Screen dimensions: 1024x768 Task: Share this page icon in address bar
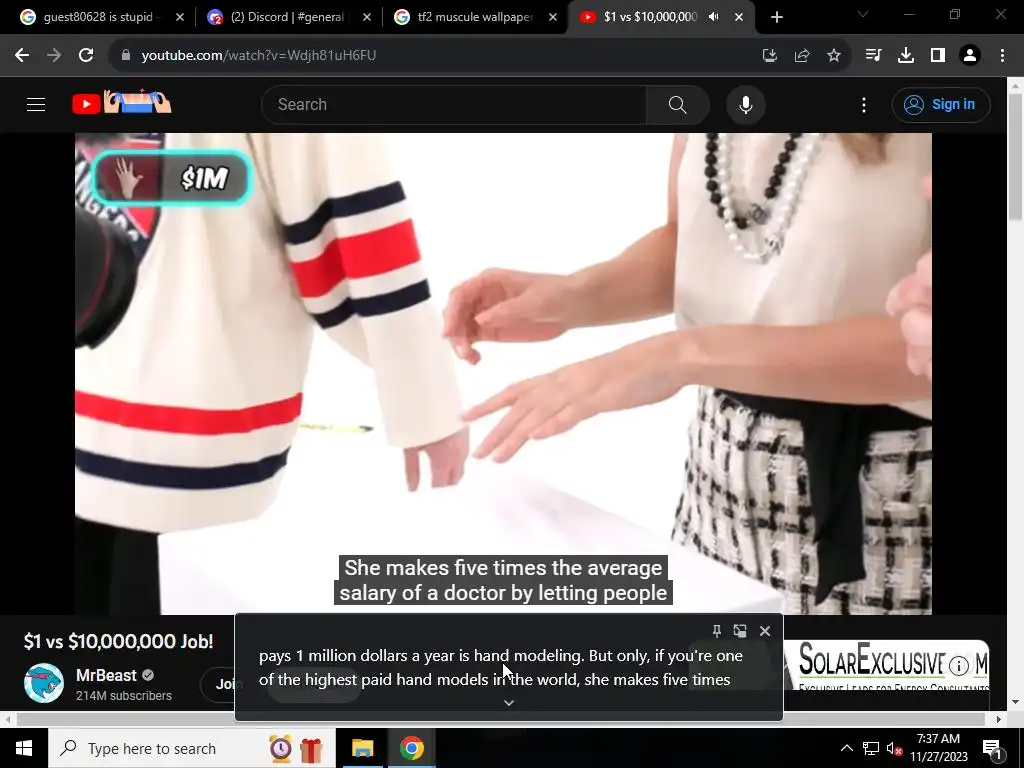click(802, 56)
